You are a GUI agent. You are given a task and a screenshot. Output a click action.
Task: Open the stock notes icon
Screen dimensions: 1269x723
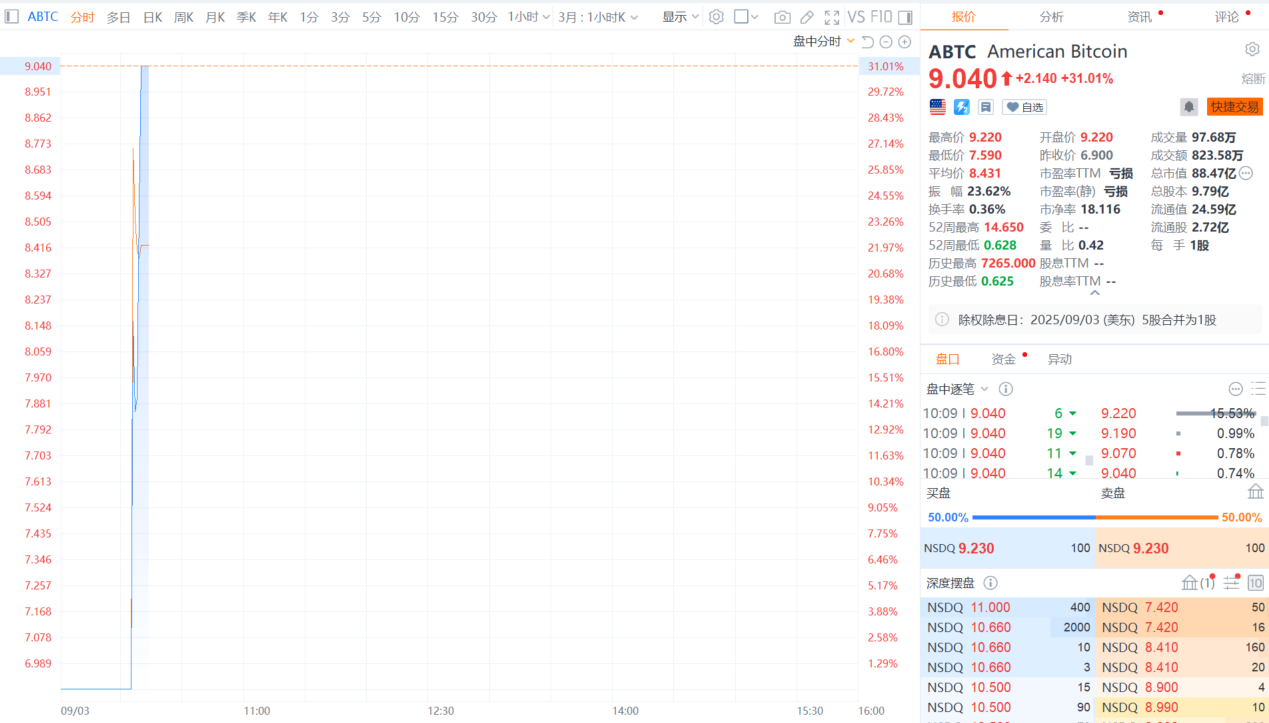click(985, 106)
